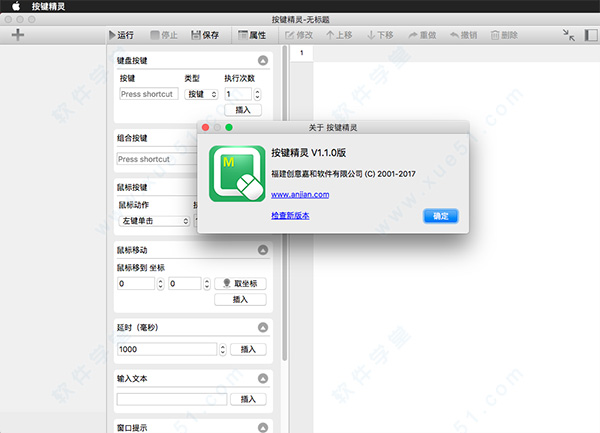Click the first coordinate stepper in 鼠标移动
Viewport: 600px width, 433px height.
[x=160, y=283]
